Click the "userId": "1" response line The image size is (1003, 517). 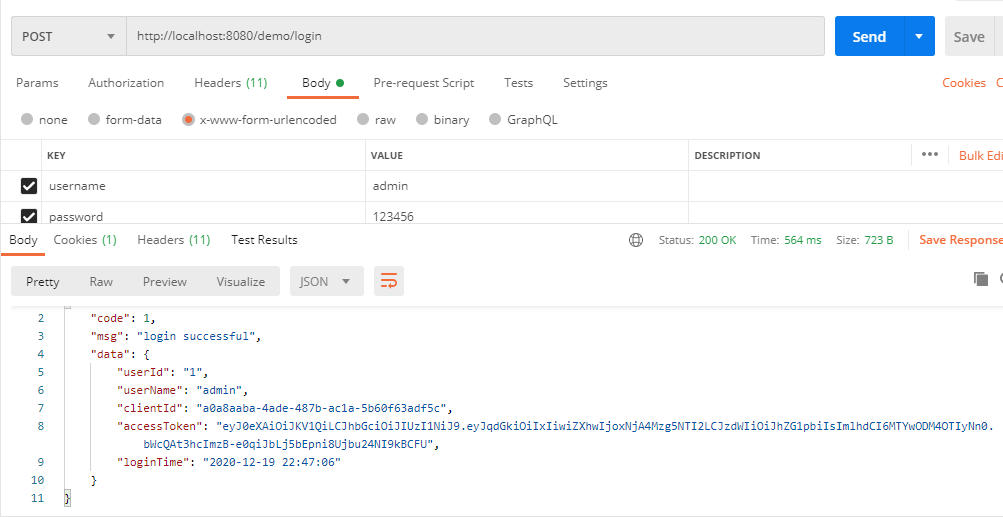click(162, 372)
